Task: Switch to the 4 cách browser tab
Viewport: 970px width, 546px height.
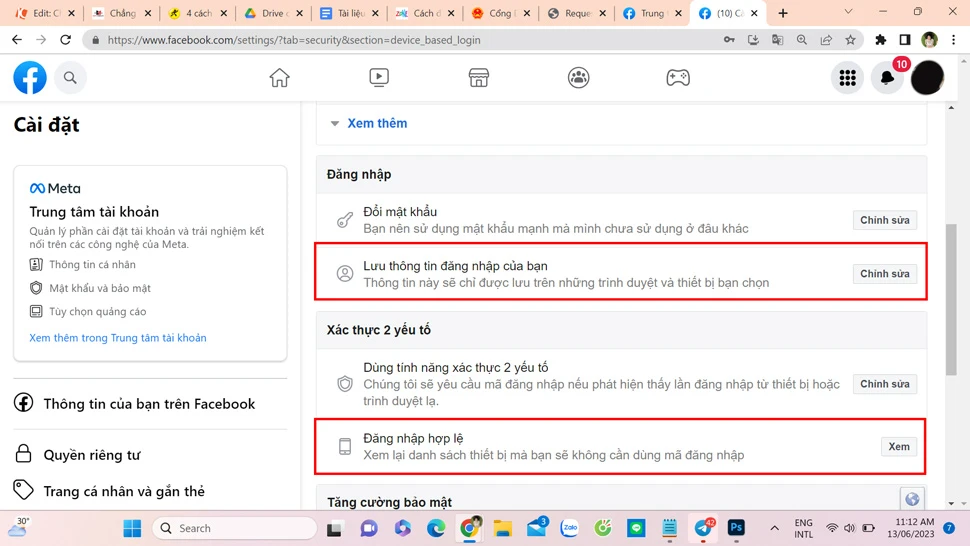Action: click(x=197, y=13)
